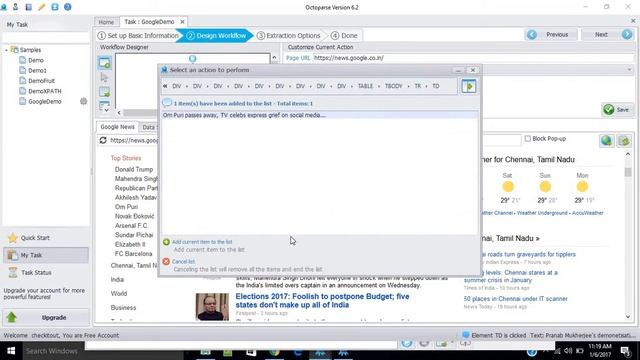The image size is (640, 360).
Task: Click the dark blue book icon in title bar
Action: point(29,7)
